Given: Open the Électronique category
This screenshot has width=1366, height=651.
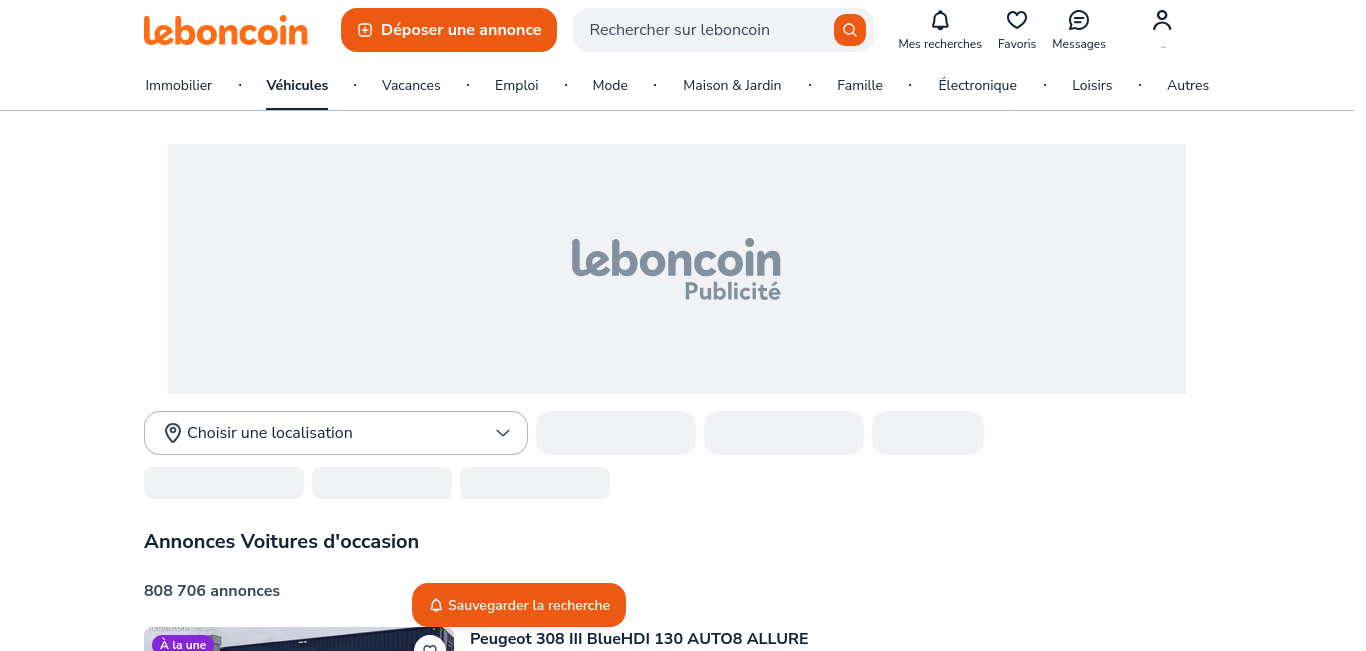Looking at the screenshot, I should click(977, 86).
